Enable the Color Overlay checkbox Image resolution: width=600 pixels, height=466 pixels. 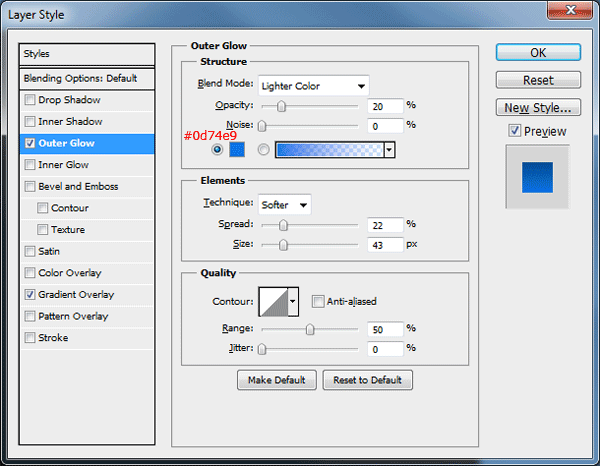click(x=30, y=273)
